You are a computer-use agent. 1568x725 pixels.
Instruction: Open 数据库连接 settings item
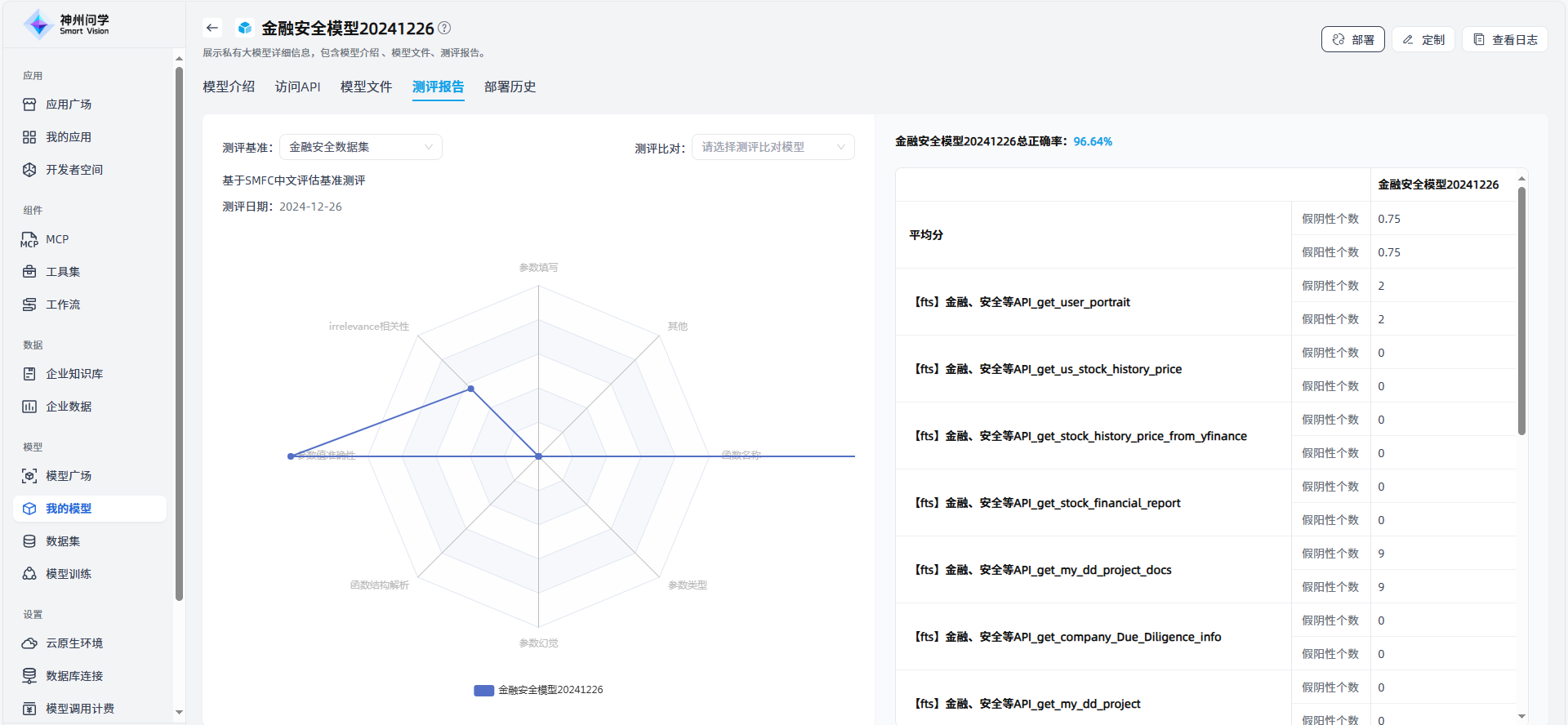74,676
